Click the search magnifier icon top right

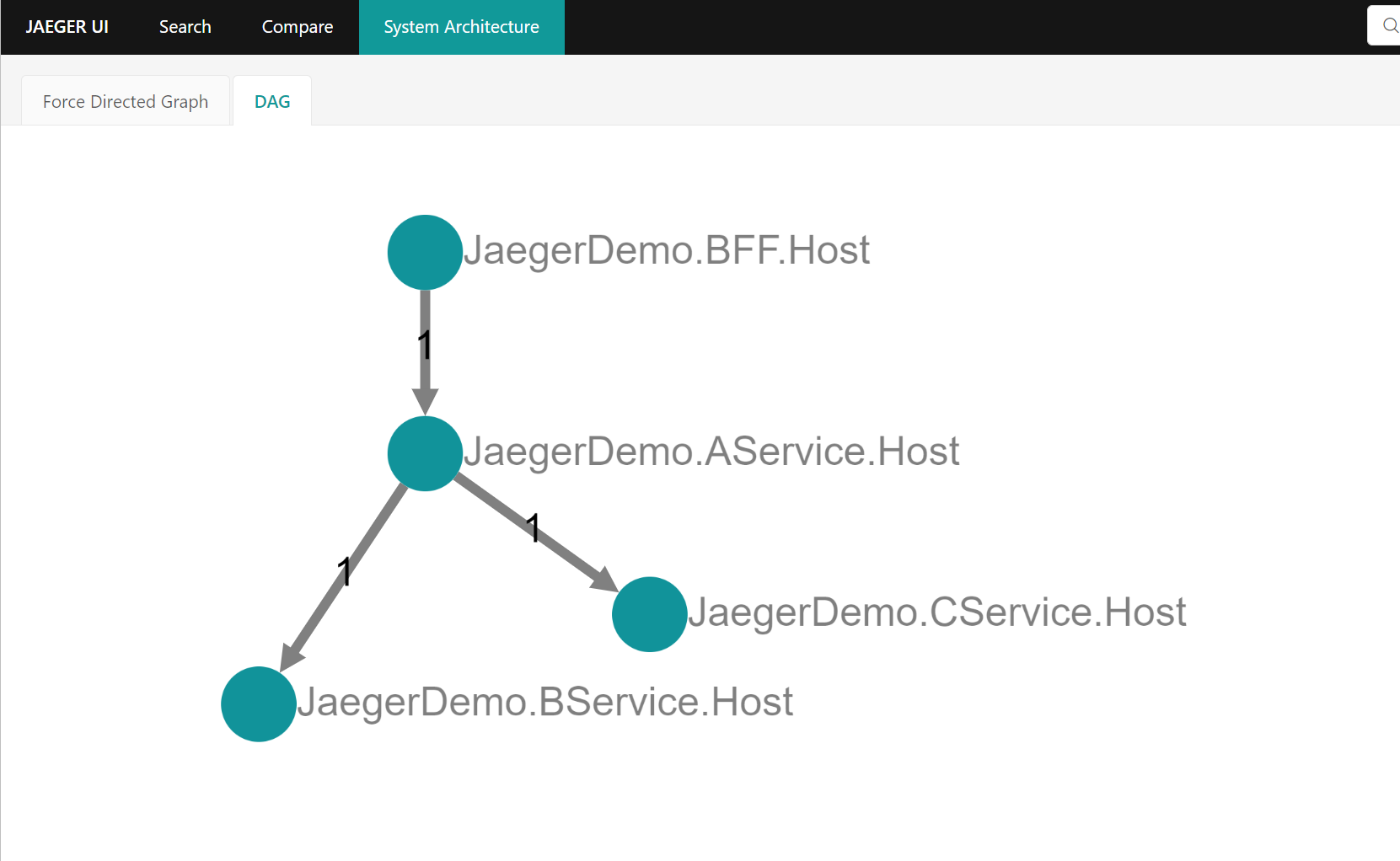pyautogui.click(x=1389, y=25)
